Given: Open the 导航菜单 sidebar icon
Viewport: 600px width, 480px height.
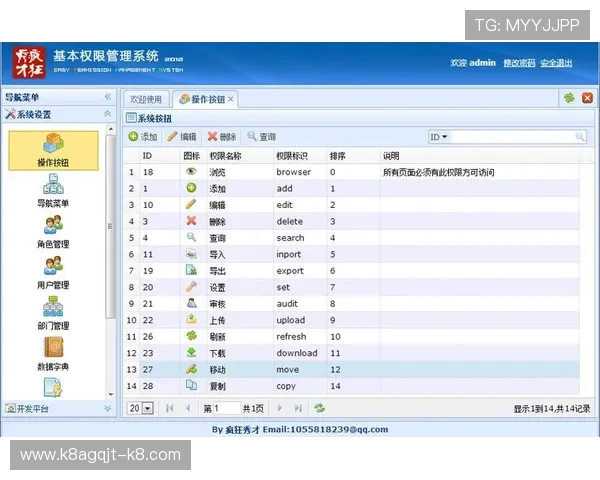Looking at the screenshot, I should (x=53, y=184).
